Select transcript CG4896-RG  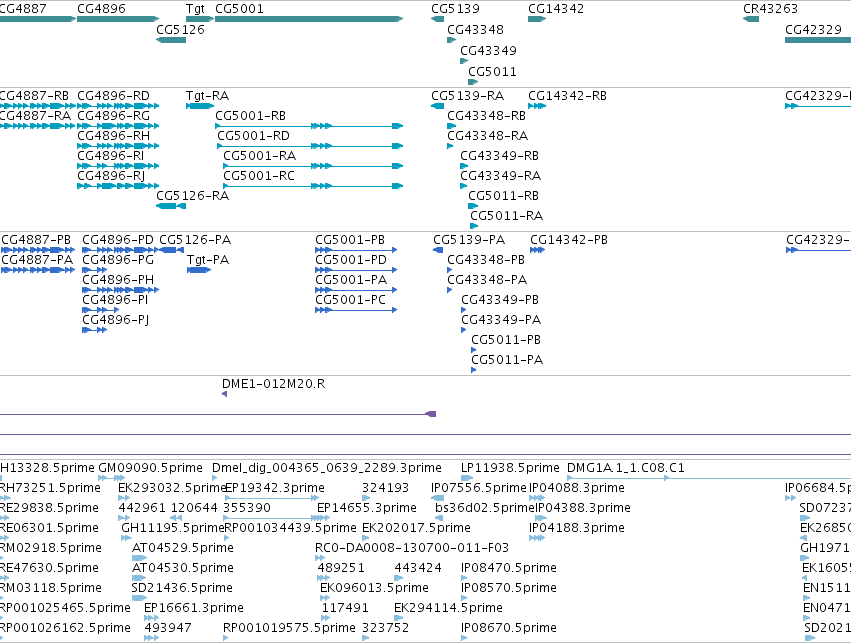tap(113, 116)
